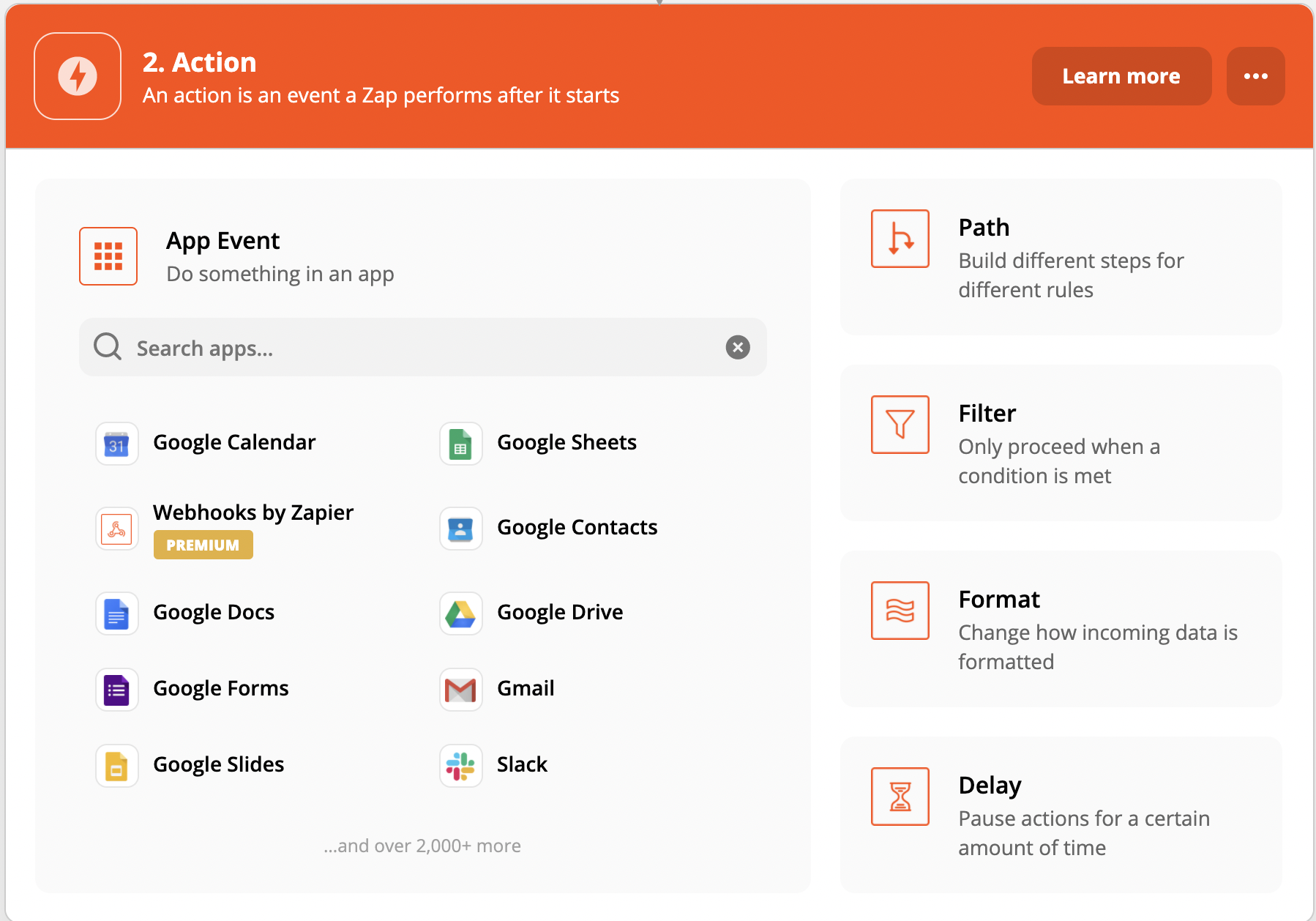Choose Slack label
This screenshot has height=921, width=1316.
(x=523, y=764)
